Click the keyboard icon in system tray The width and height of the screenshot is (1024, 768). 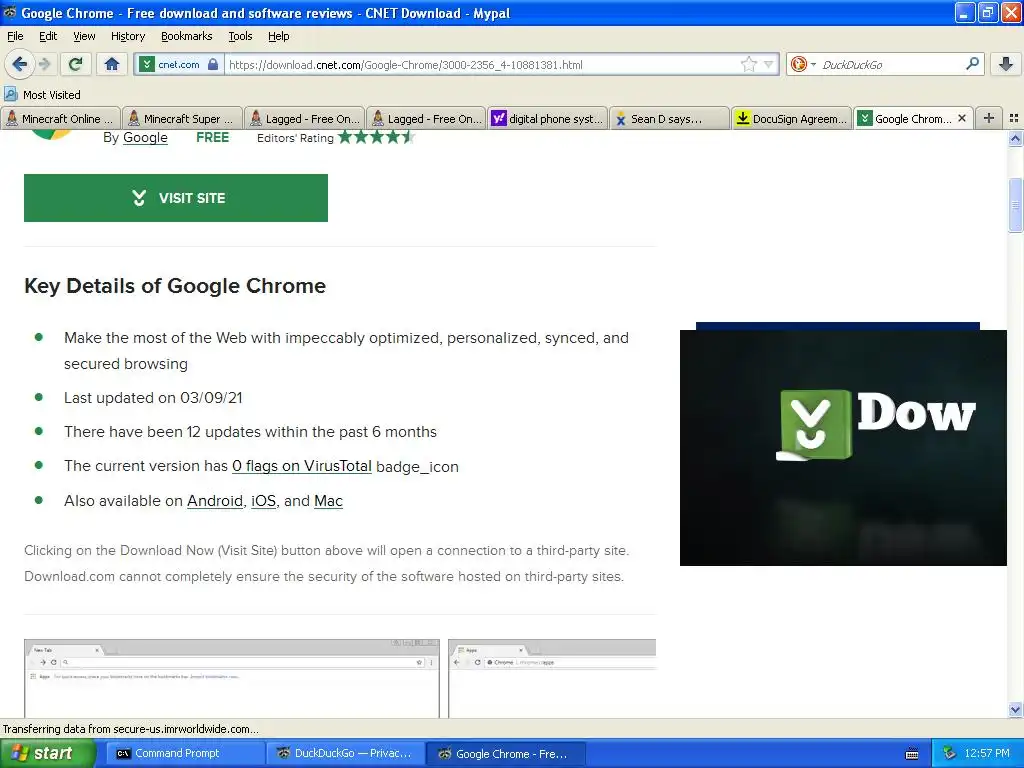(x=912, y=754)
